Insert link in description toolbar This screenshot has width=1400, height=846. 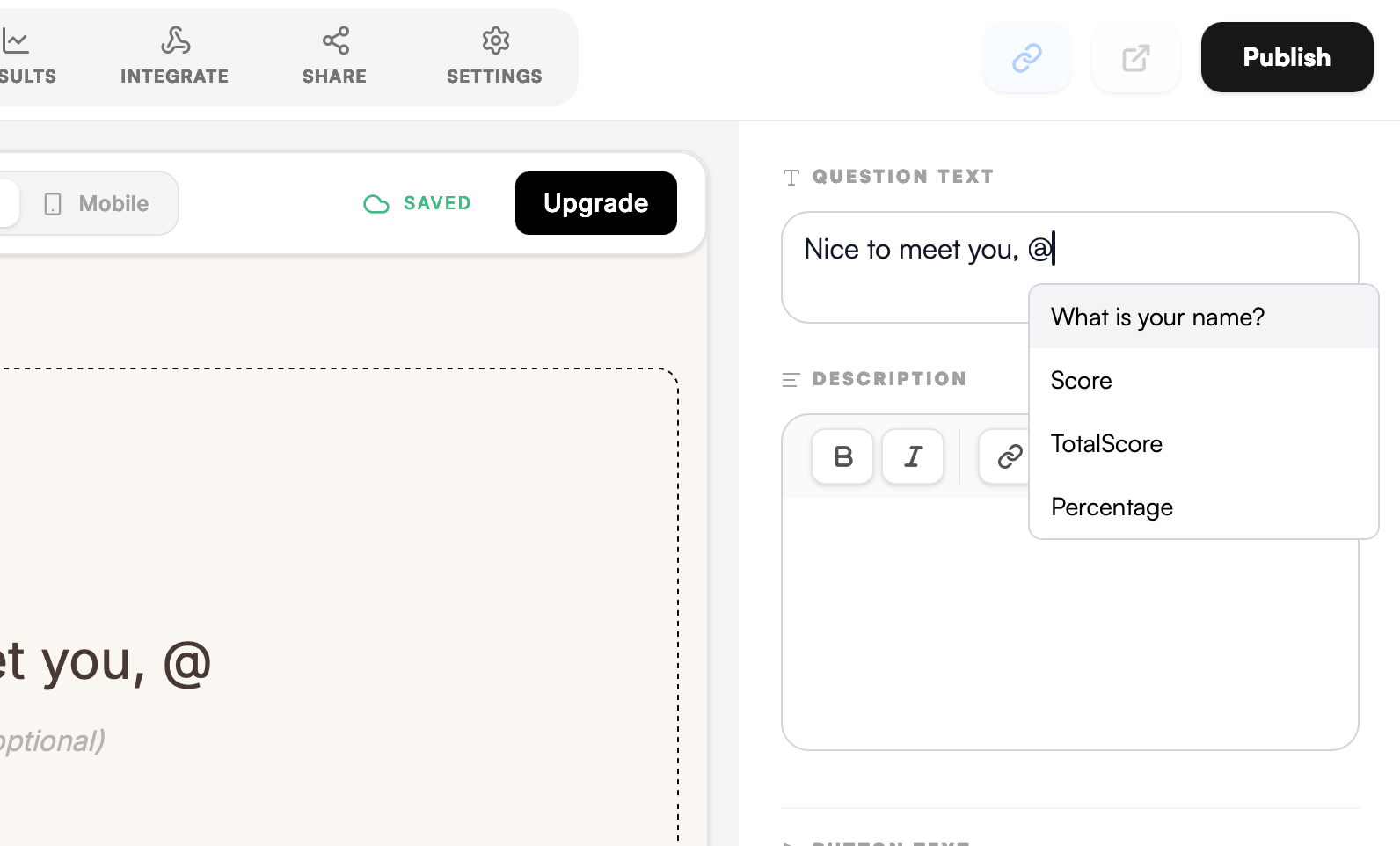click(1008, 456)
